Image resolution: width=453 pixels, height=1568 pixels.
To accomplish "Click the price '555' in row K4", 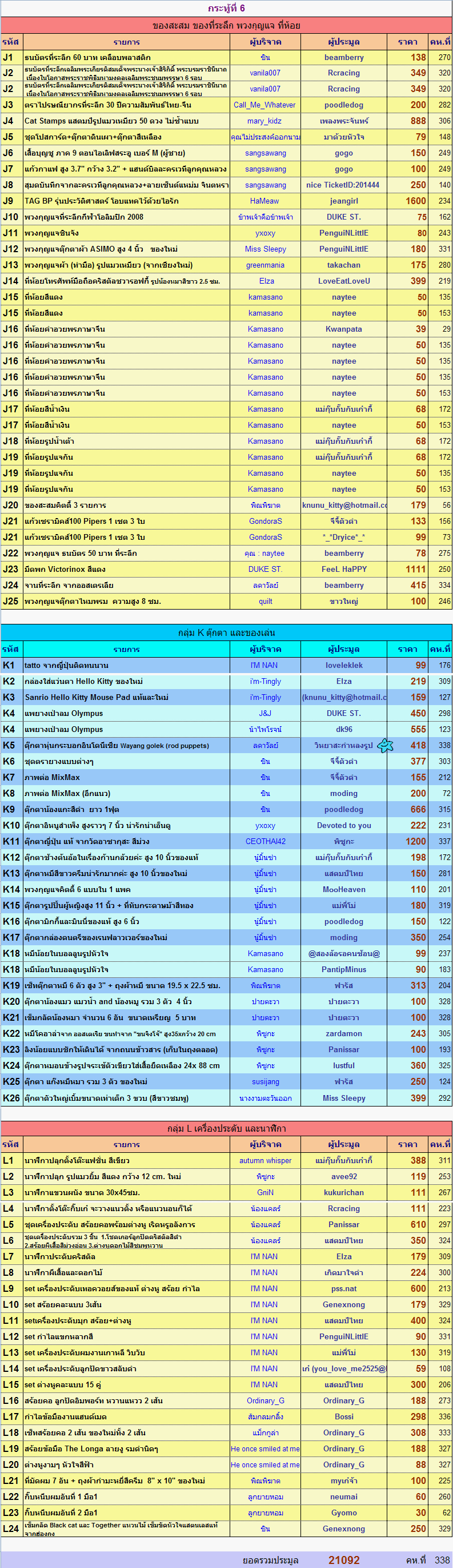I will tap(418, 729).
